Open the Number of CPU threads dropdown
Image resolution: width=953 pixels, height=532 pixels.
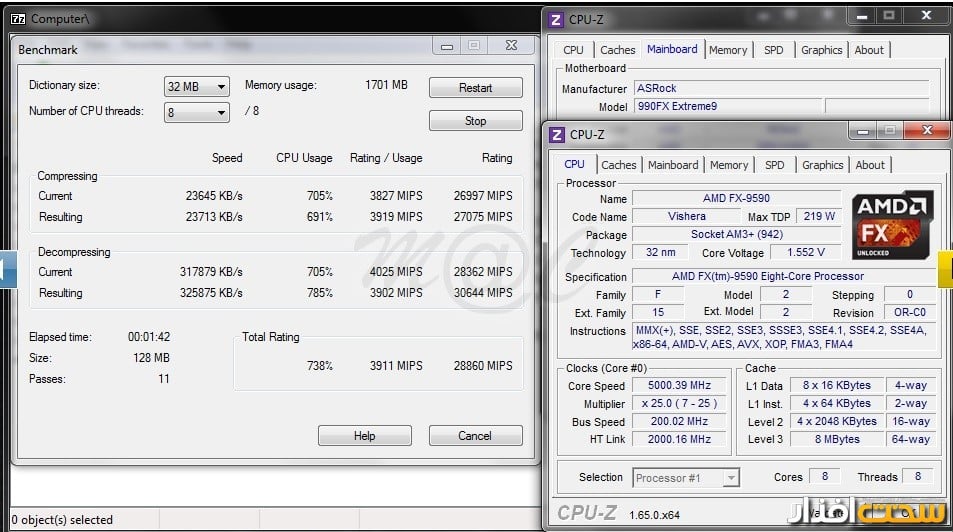[197, 112]
